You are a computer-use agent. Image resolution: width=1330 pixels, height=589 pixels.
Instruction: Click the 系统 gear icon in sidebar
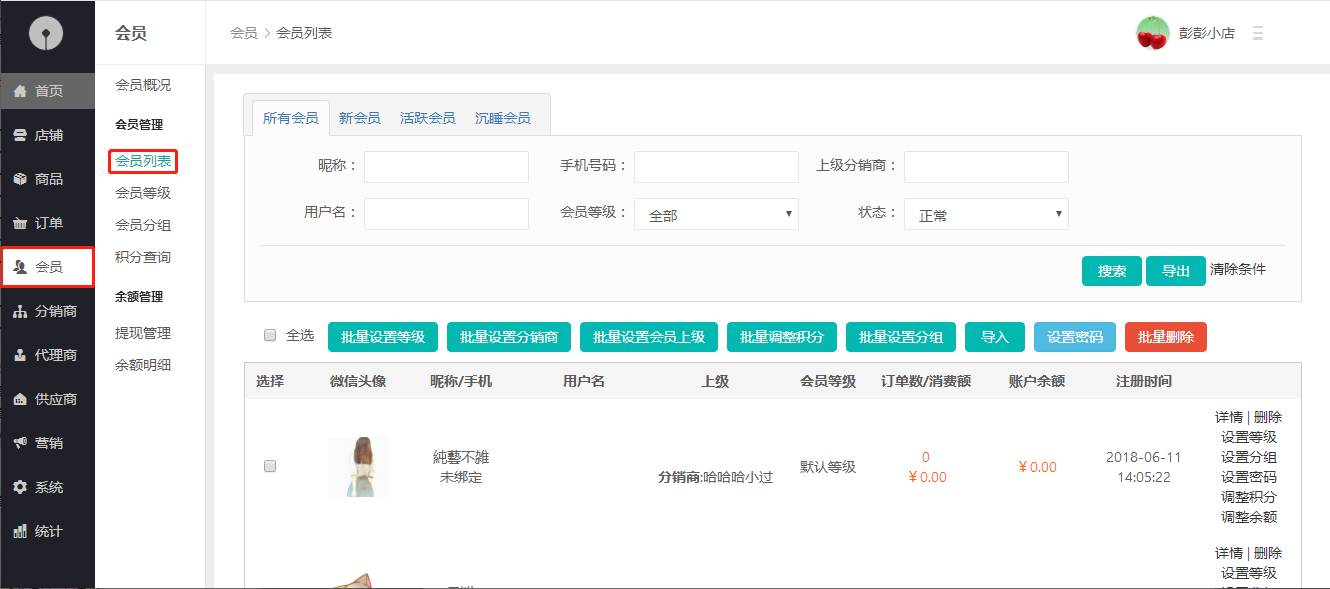20,487
